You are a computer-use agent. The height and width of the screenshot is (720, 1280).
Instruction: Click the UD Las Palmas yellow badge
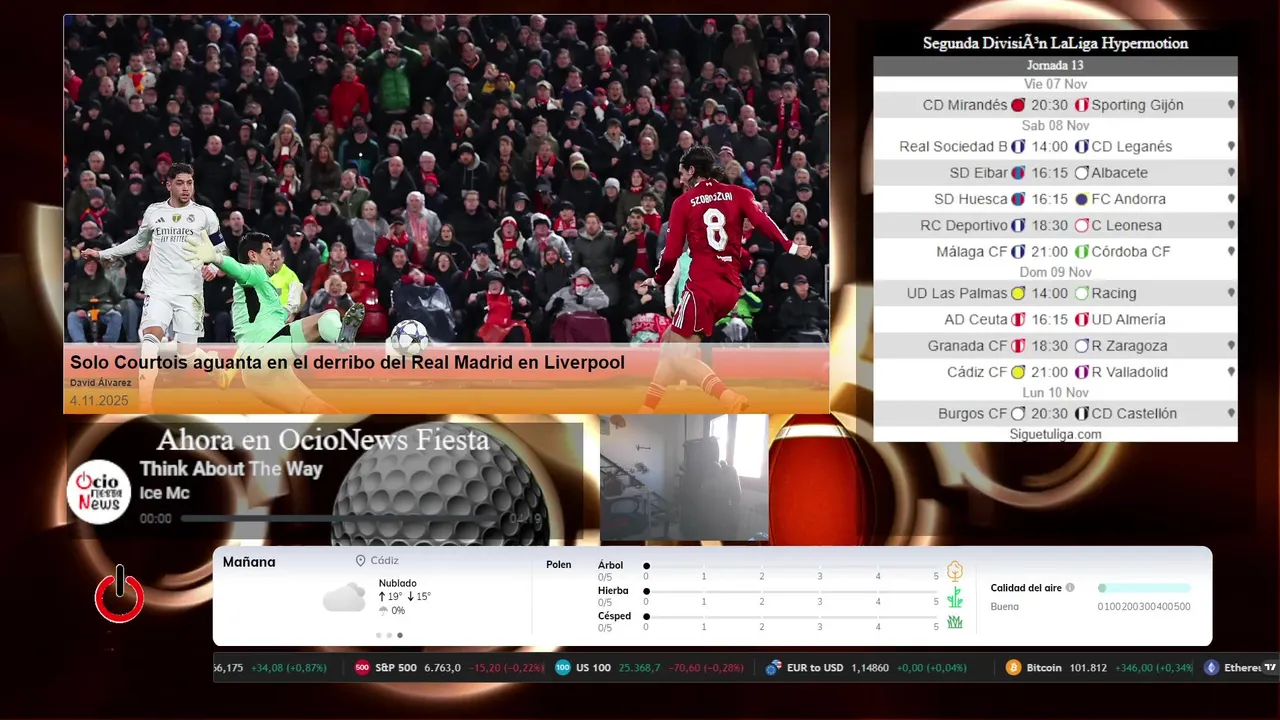coord(1018,293)
